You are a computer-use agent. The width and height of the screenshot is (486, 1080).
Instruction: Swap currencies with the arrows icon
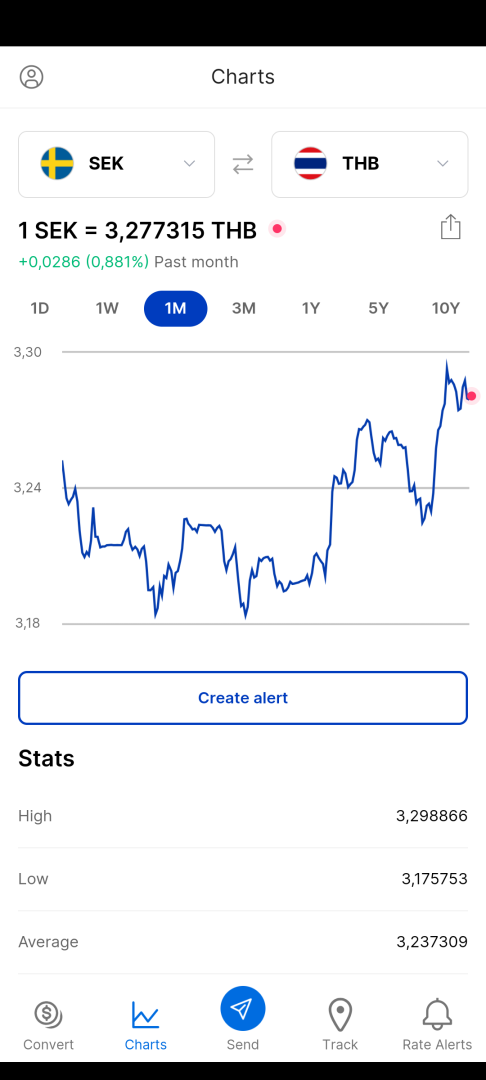click(243, 164)
